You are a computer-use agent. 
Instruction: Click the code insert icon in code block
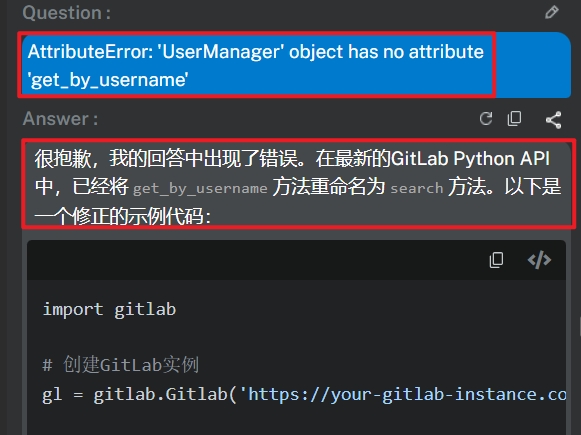pyautogui.click(x=539, y=259)
